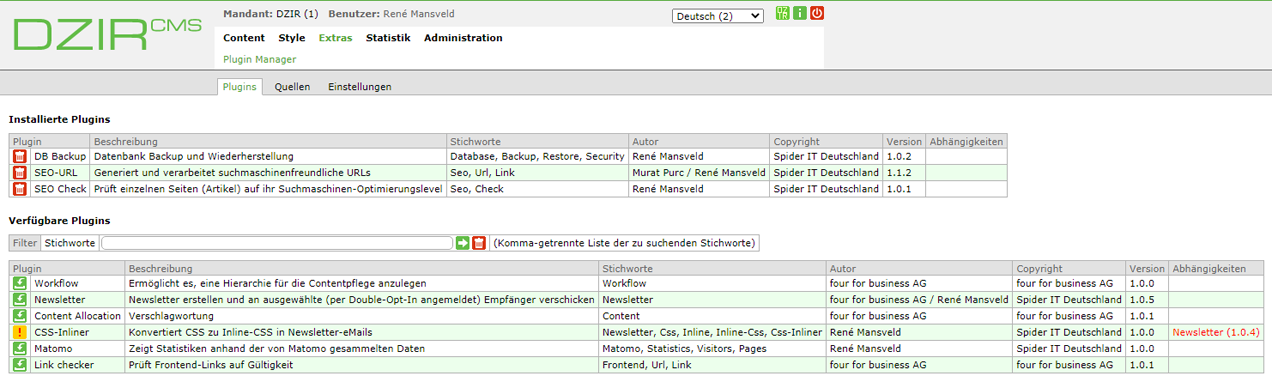Click 'Verfügbare Plugins' heading
Screen dimensions: 1272x382
click(x=59, y=220)
